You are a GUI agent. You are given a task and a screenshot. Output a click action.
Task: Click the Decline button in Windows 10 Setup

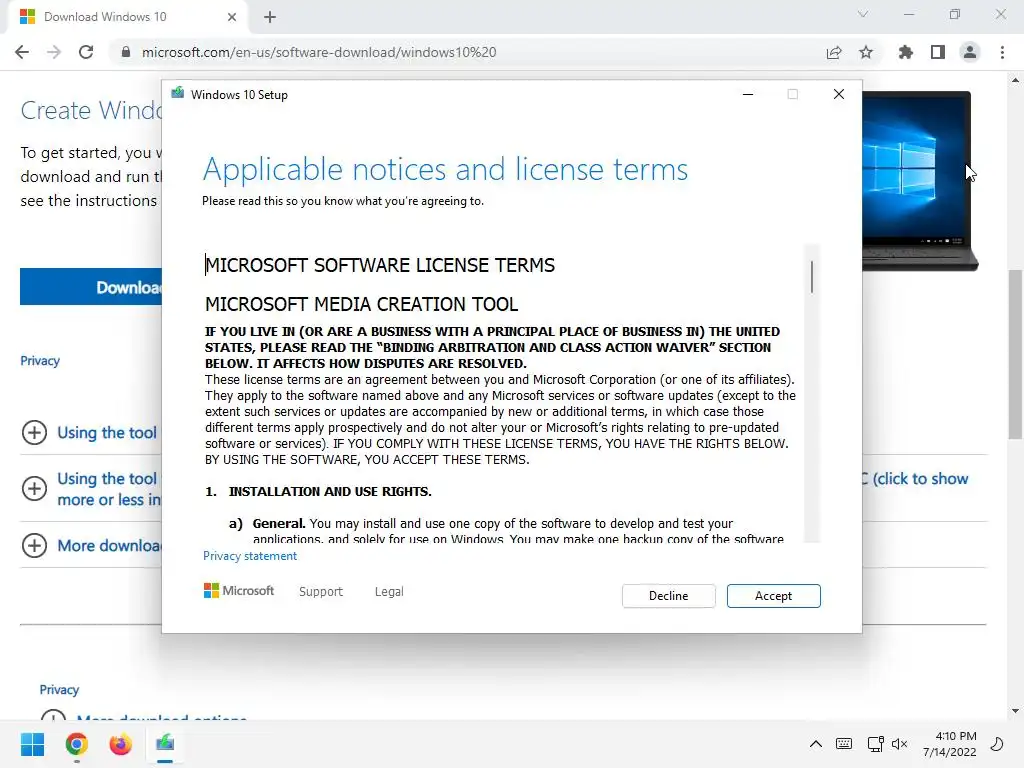(x=668, y=596)
